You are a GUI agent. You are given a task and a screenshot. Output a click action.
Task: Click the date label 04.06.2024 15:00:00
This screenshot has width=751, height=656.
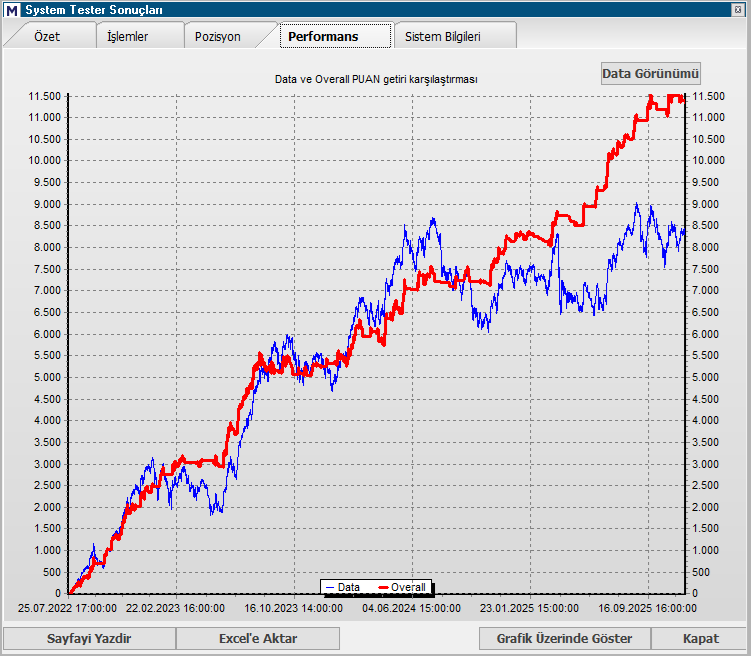411,608
